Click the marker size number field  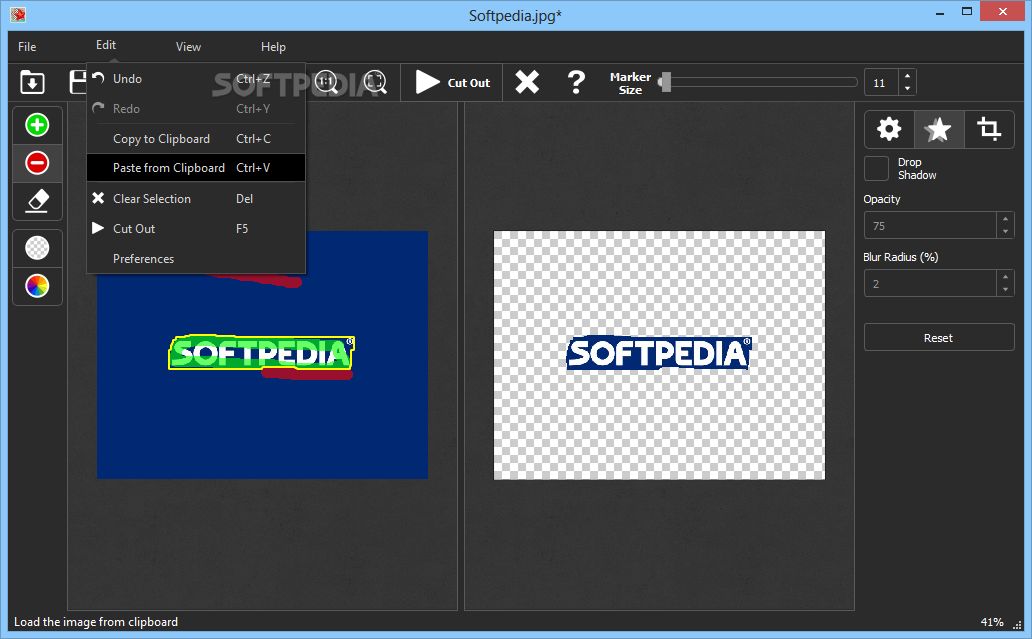[x=882, y=83]
